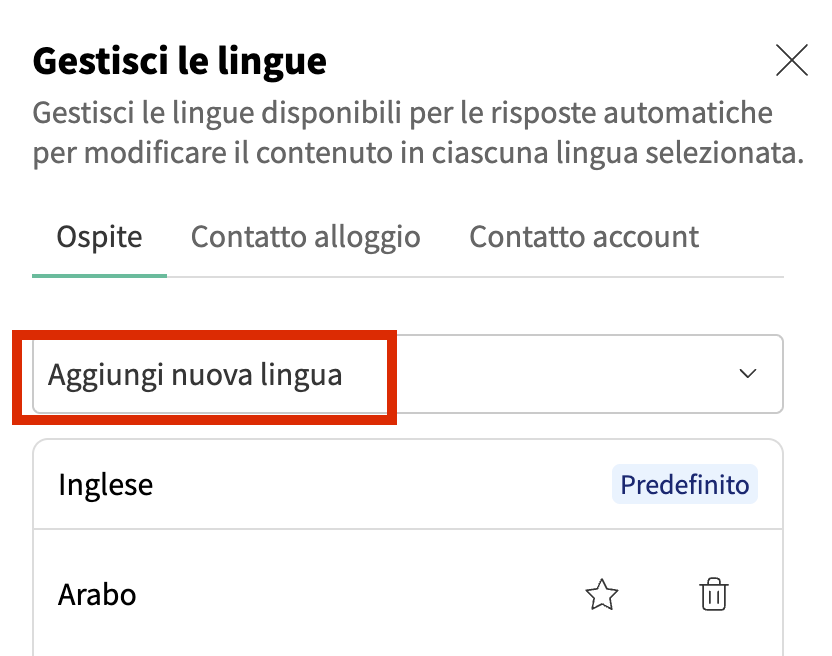This screenshot has height=656, width=832.
Task: Delete Arabo language using trash icon
Action: click(x=714, y=594)
